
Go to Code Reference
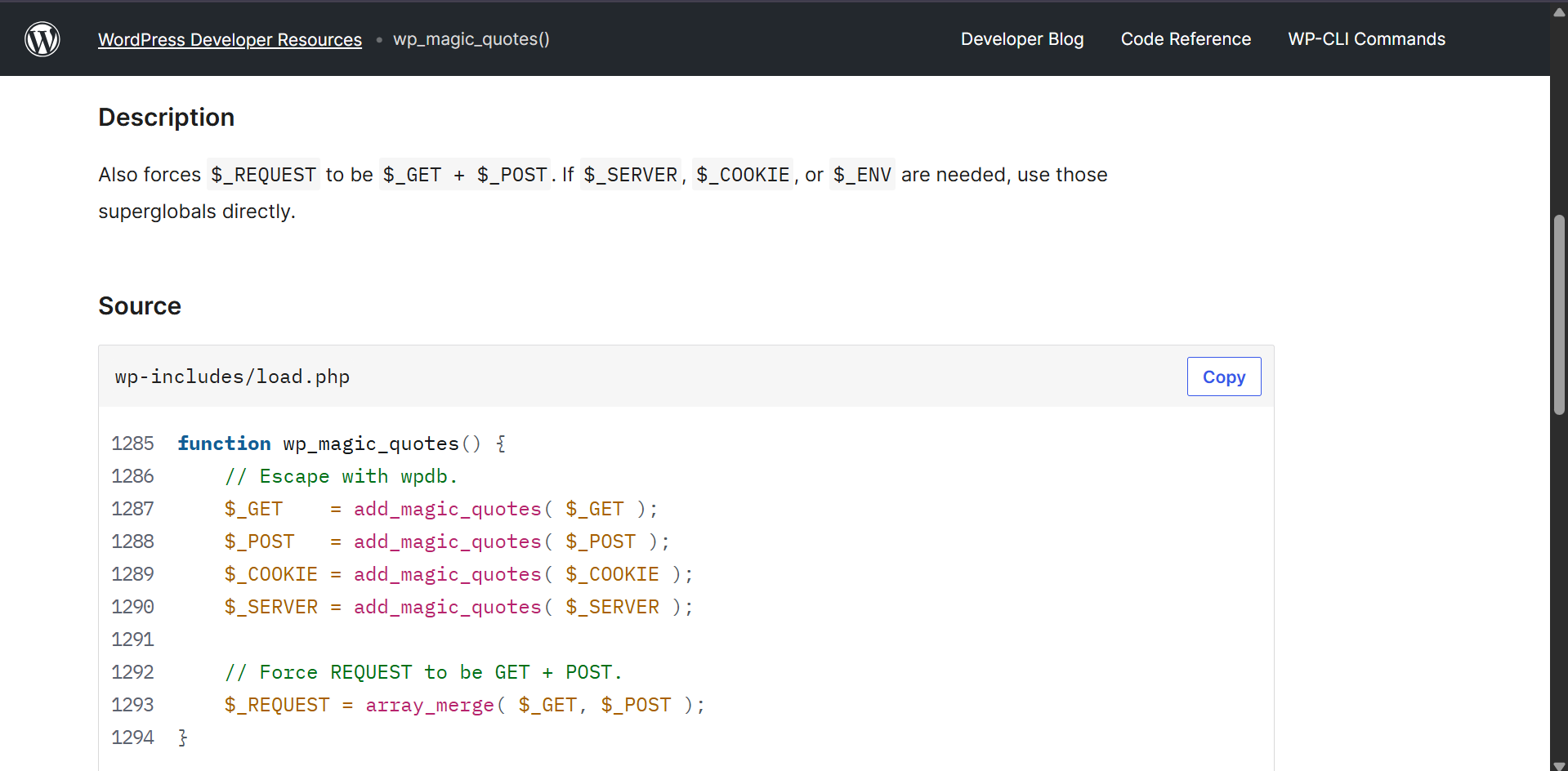[1186, 39]
